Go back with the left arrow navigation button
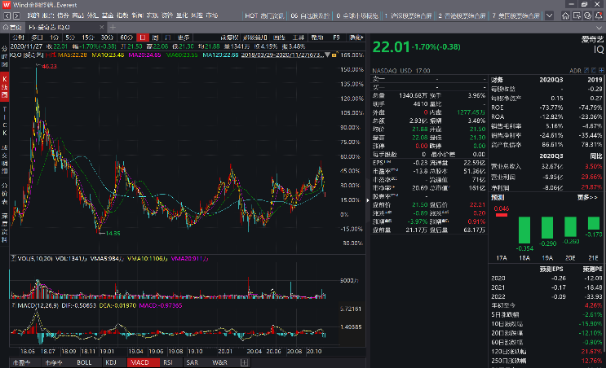Image resolution: width=606 pixels, height=369 pixels. click(7, 16)
